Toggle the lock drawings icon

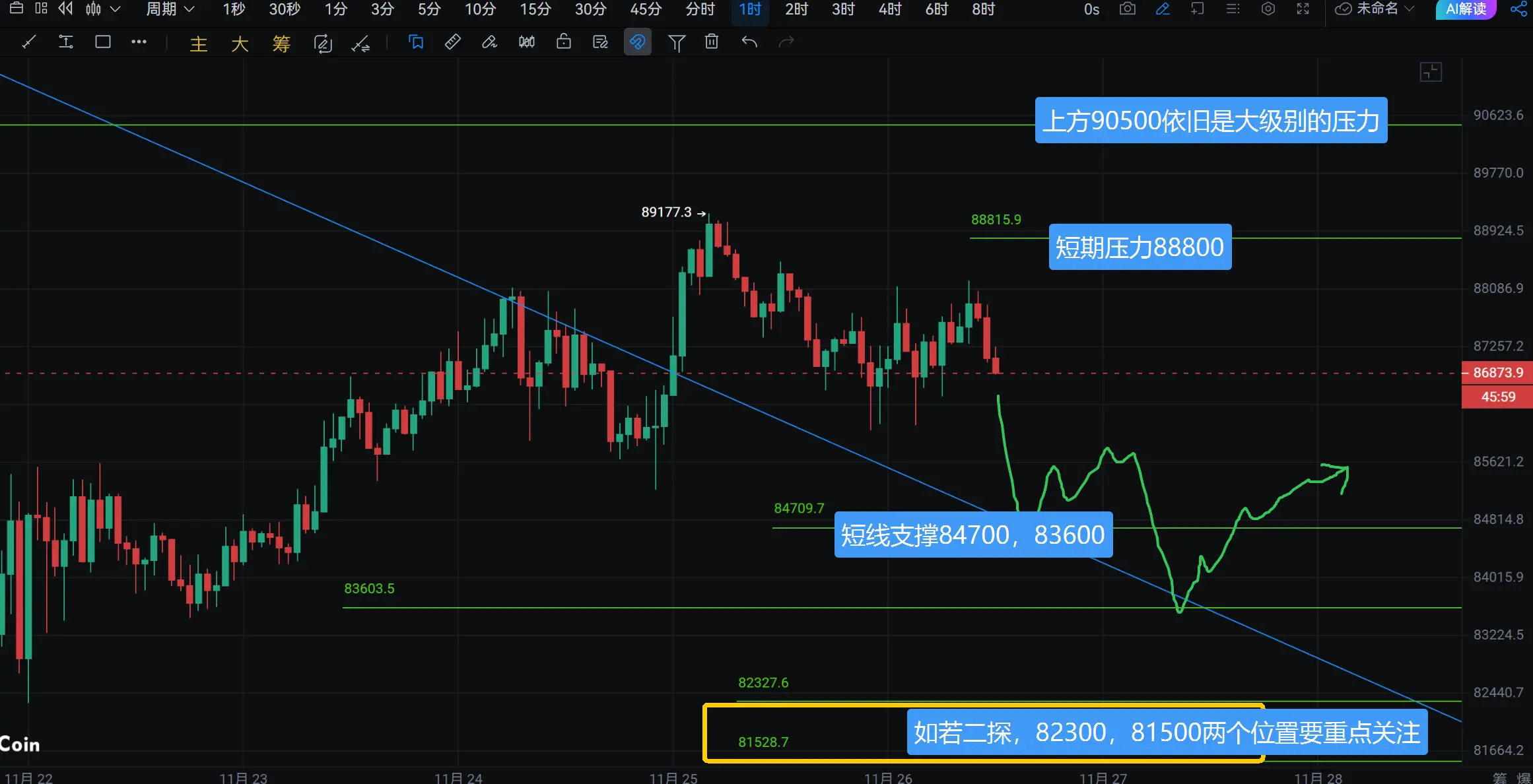(x=563, y=43)
